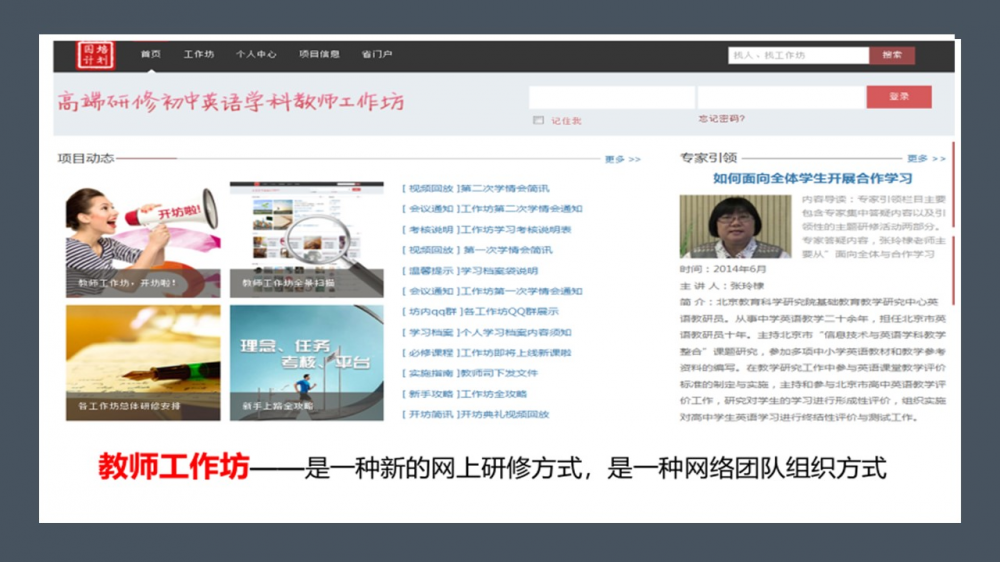
Task: Open the 首页 navigation tab
Action: 151,55
